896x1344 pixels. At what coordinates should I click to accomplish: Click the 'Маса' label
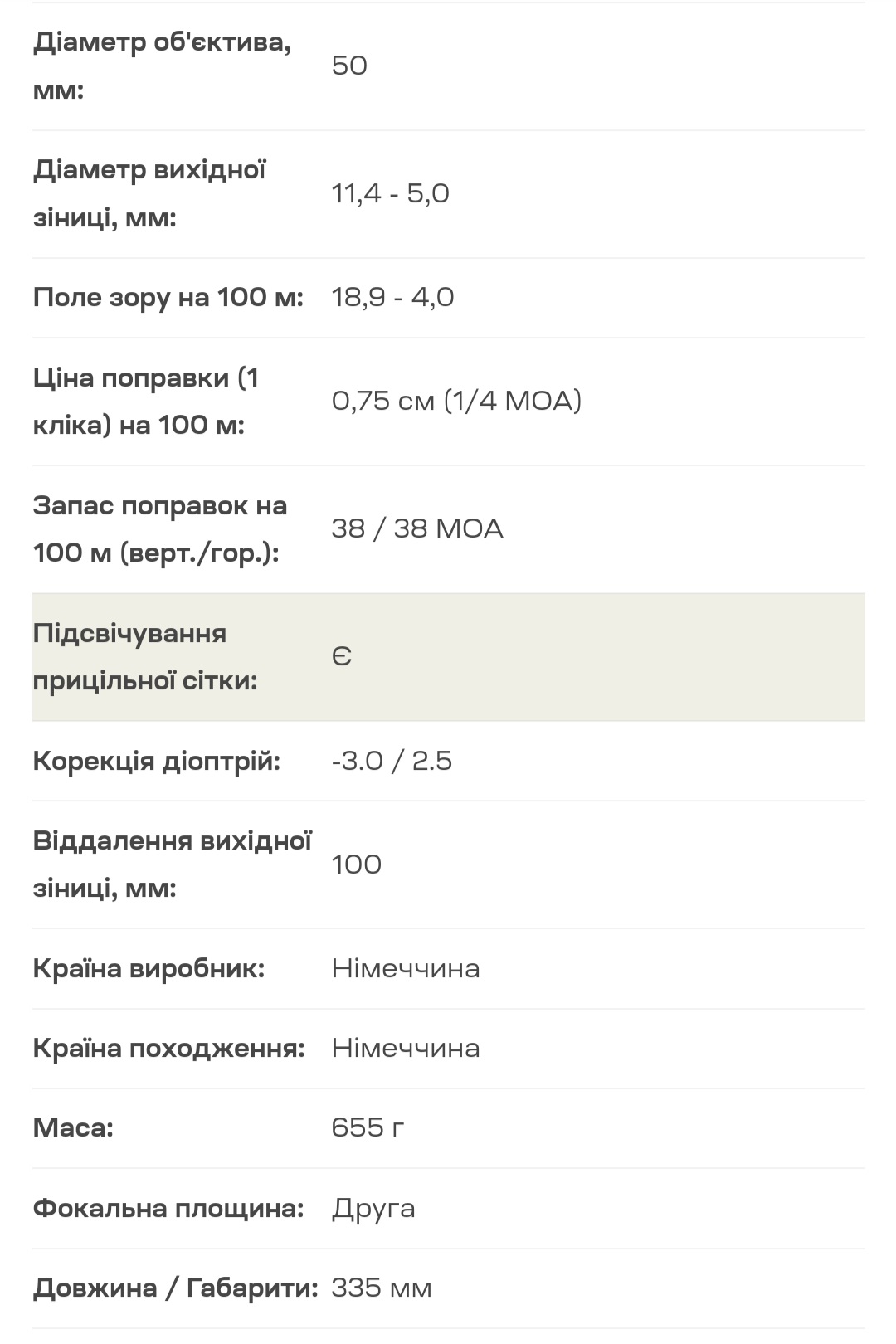tap(73, 1127)
